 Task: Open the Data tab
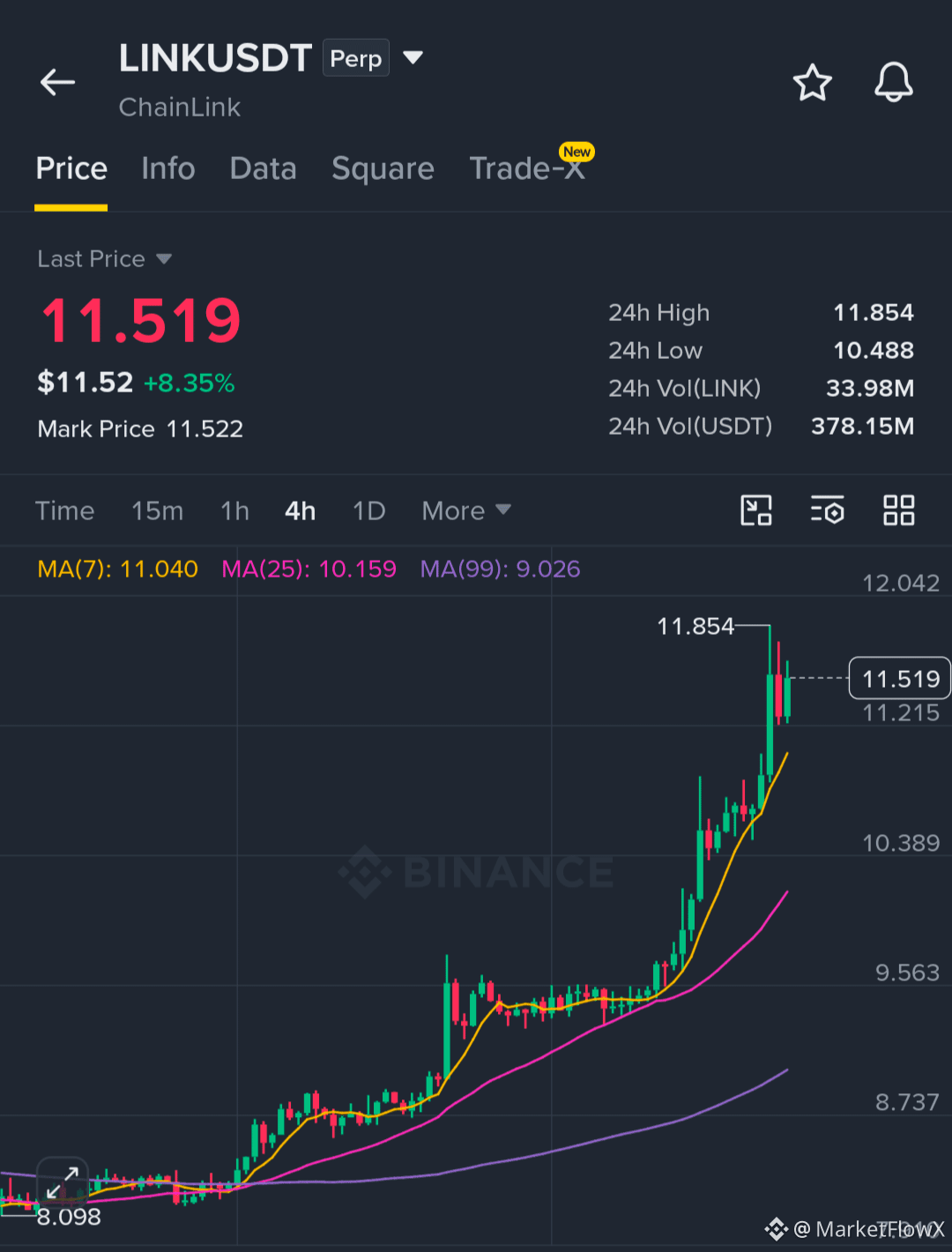click(x=263, y=168)
